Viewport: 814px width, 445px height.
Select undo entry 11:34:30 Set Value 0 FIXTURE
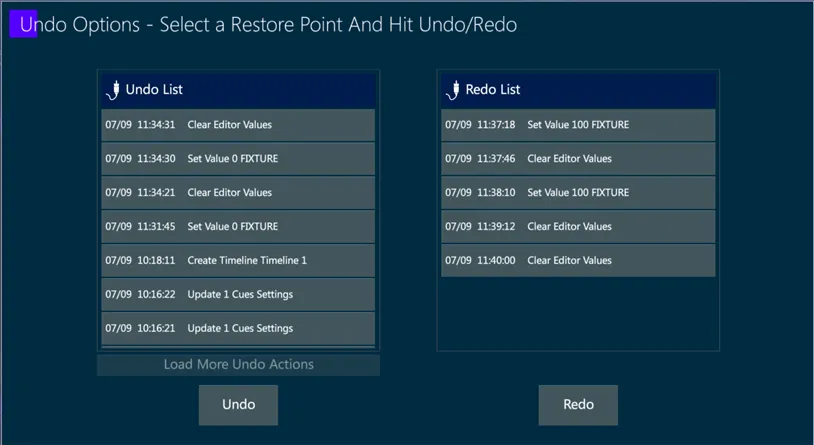(x=238, y=158)
